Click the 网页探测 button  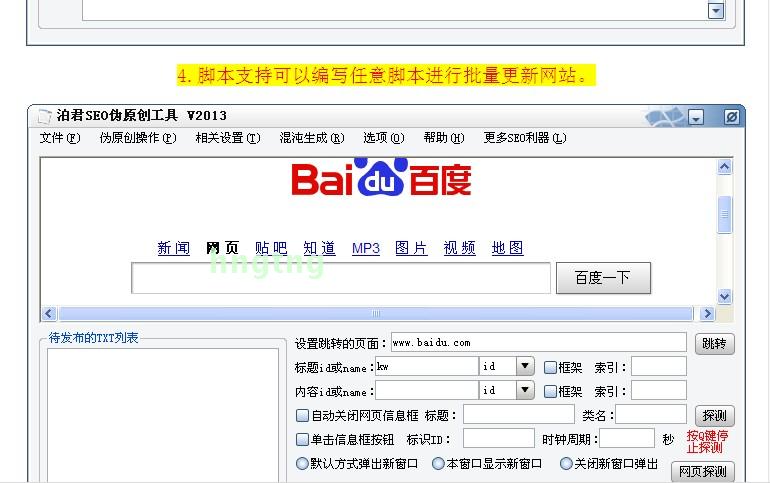click(703, 472)
